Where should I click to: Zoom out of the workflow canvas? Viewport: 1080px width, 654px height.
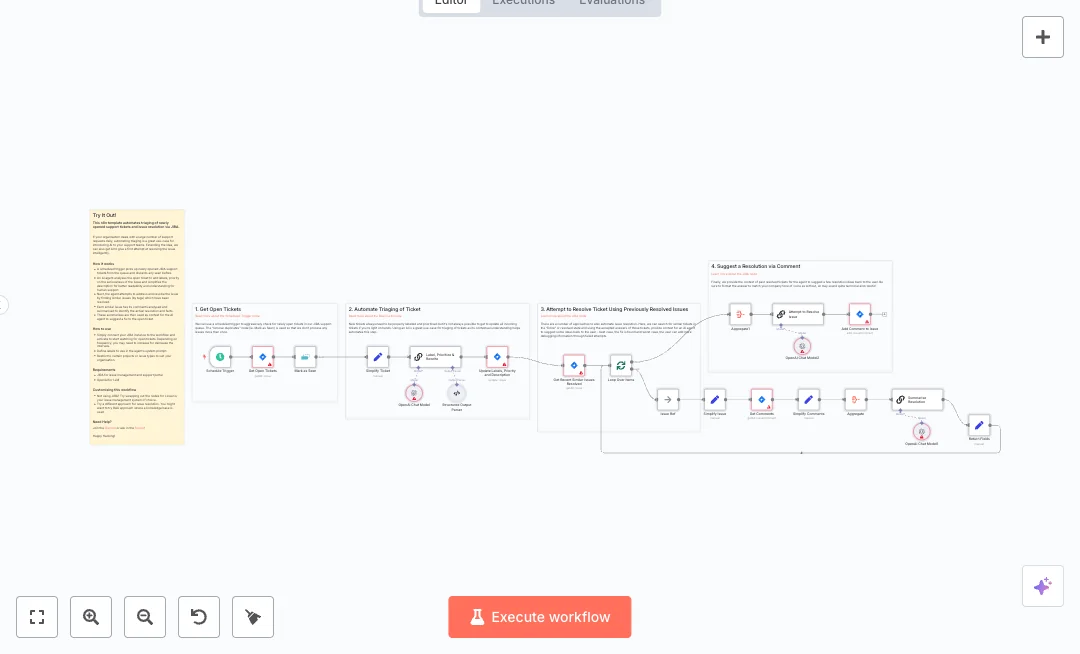click(x=145, y=617)
